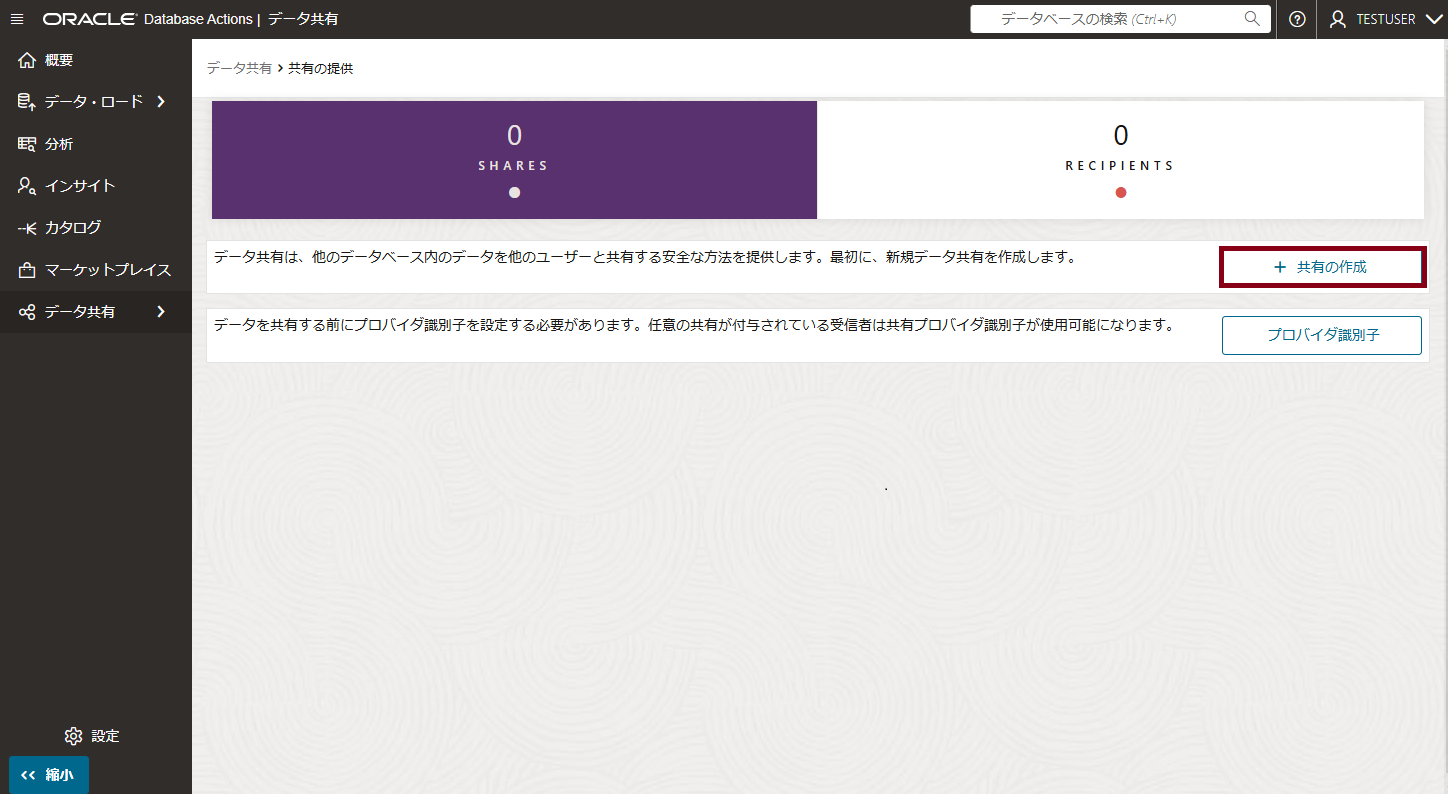Click the red RECIPIENTS status dot
The width and height of the screenshot is (1448, 794).
(x=1120, y=192)
